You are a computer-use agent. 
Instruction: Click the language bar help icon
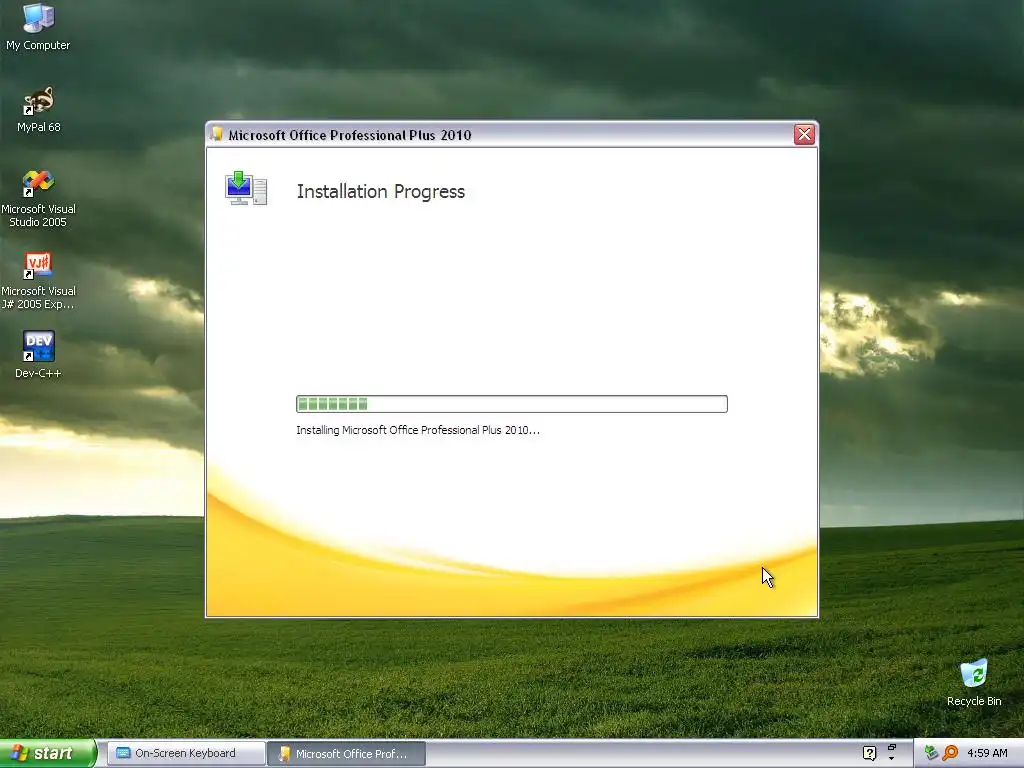coord(869,753)
